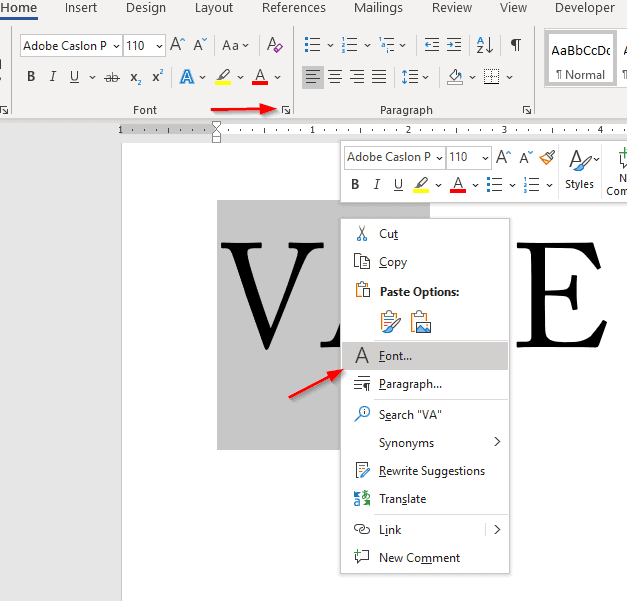Switch to the References ribbon tab
The width and height of the screenshot is (627, 601).
click(294, 8)
